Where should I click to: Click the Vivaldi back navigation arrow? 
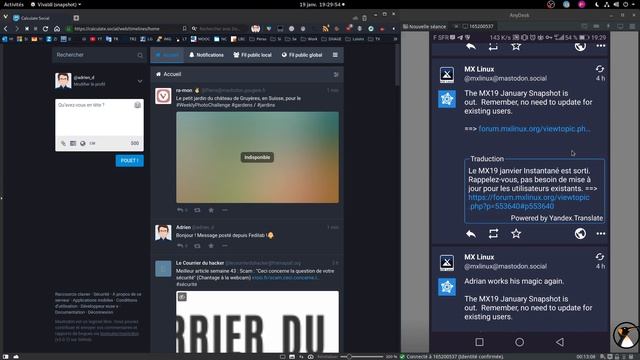[6, 29]
